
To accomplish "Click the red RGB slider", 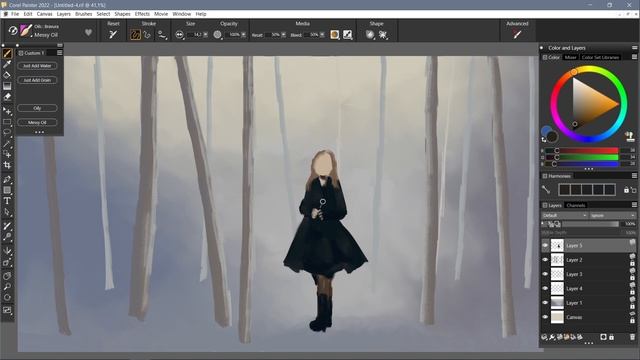I will (582, 151).
